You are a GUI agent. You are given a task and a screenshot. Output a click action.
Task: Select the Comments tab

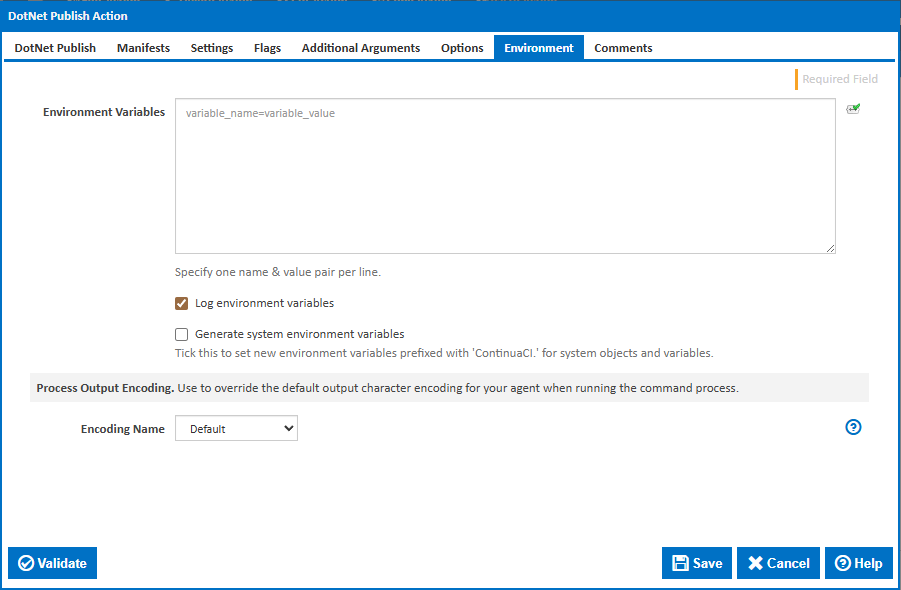pos(622,47)
